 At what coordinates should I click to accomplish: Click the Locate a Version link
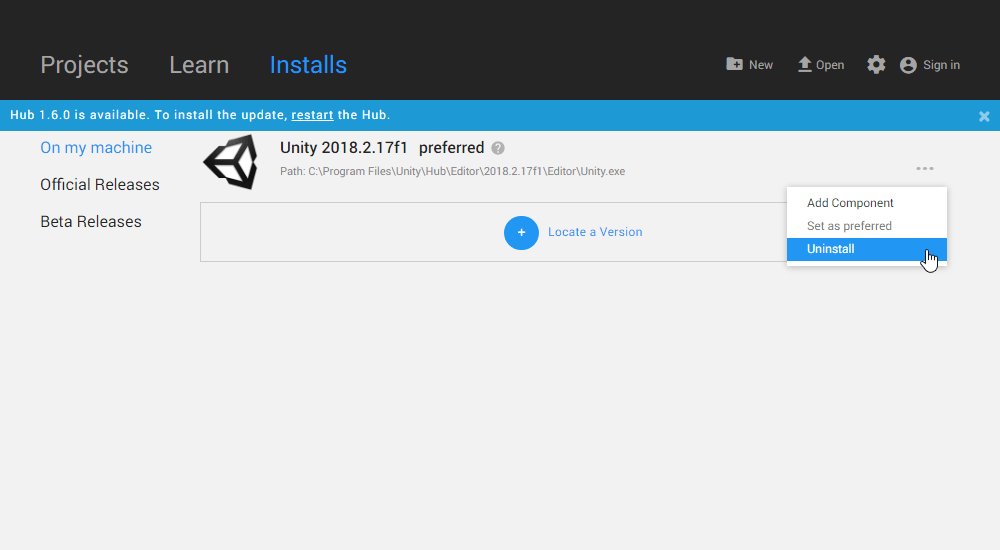point(595,232)
